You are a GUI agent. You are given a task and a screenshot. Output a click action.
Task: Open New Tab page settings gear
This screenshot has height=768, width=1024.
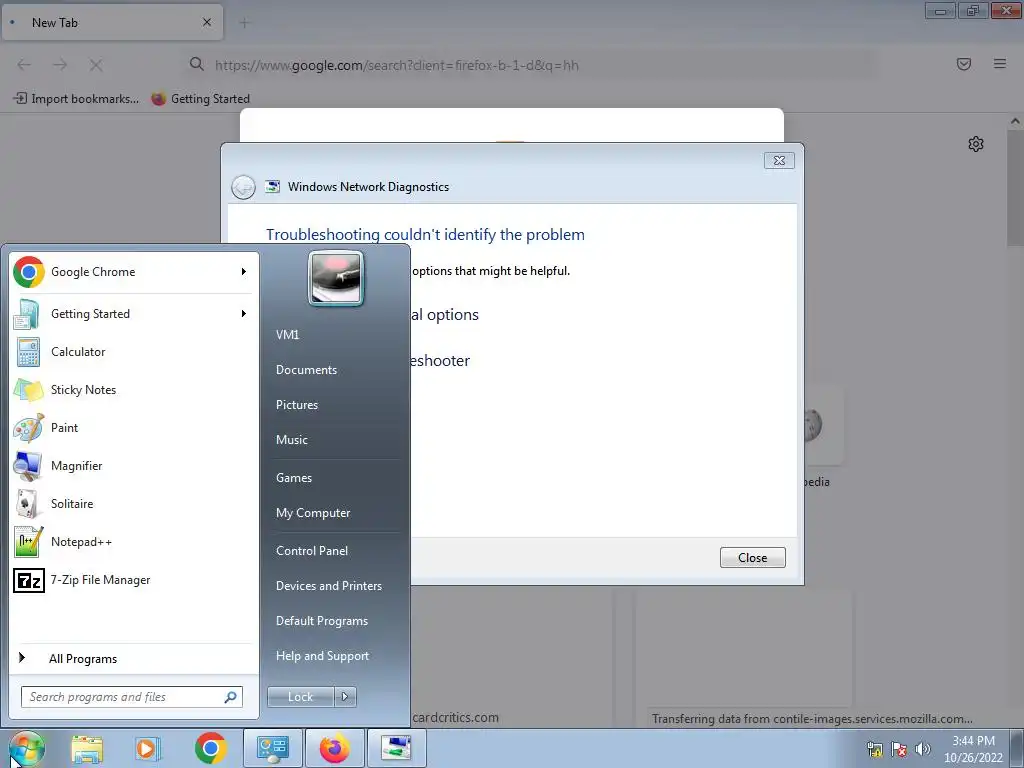pos(976,144)
